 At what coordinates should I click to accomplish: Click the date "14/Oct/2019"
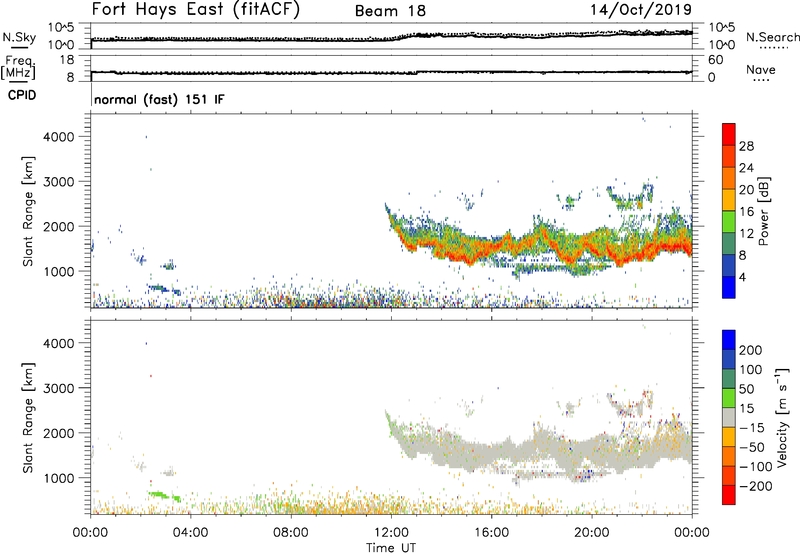[641, 10]
